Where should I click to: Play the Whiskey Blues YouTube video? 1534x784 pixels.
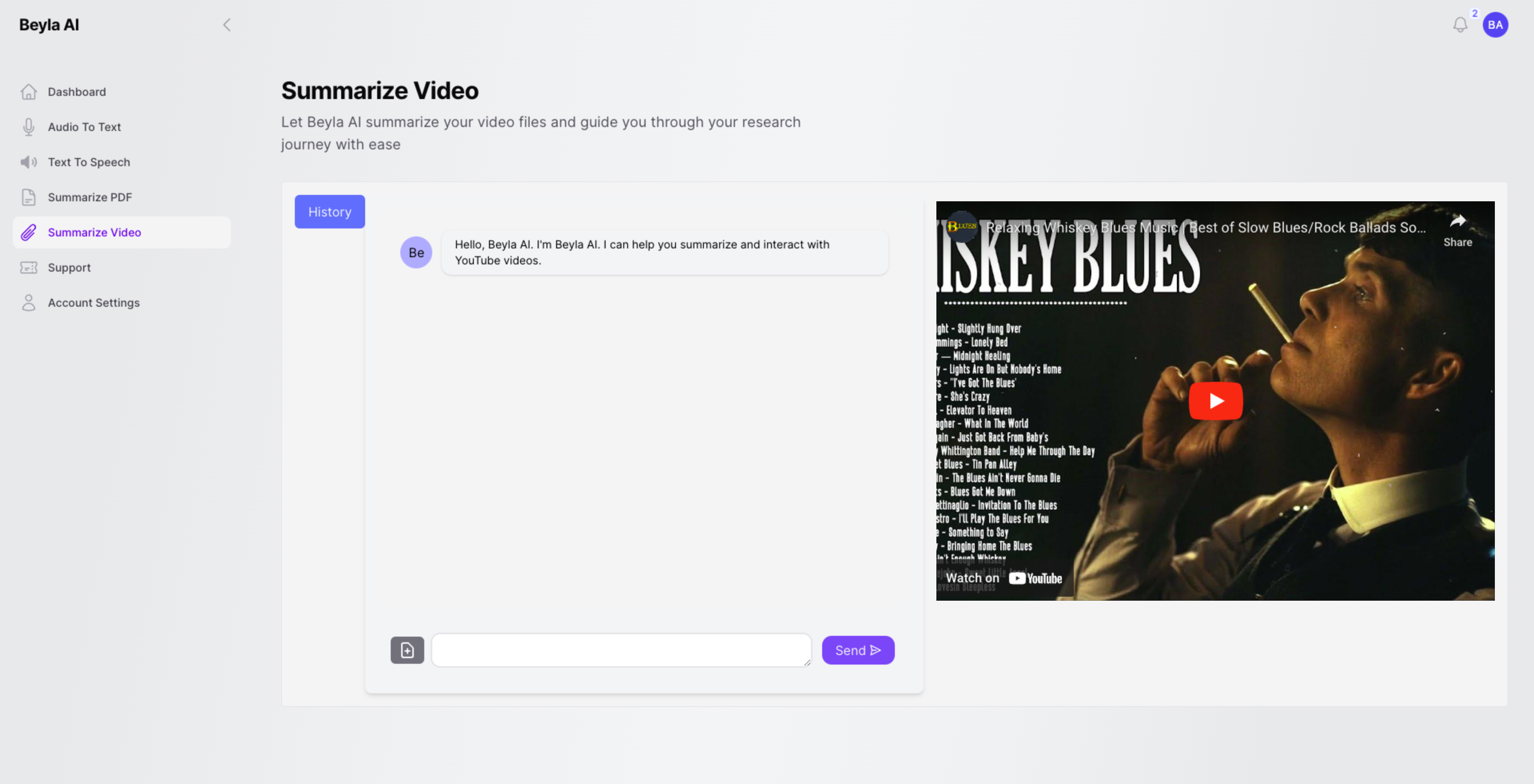(1215, 401)
